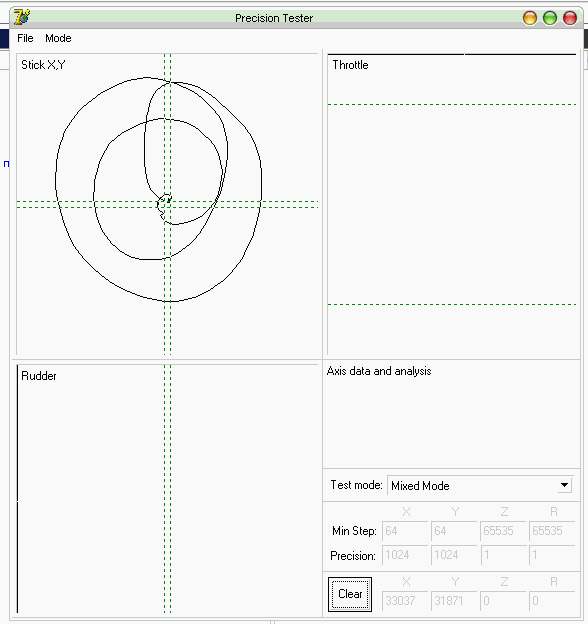
Task: Click the Rudder panel vertical indicator line
Action: [x=18, y=489]
